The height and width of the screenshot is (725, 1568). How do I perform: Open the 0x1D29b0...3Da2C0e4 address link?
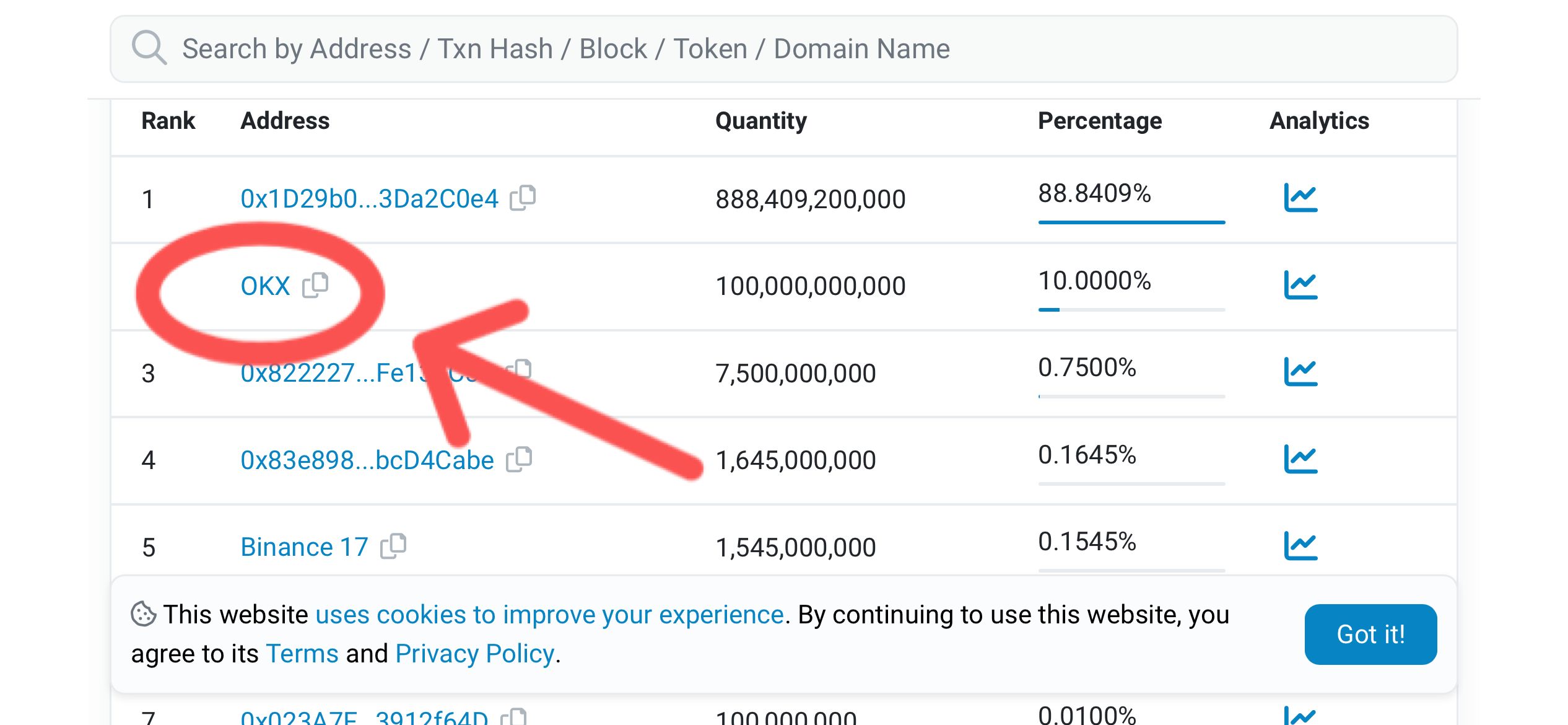[369, 199]
